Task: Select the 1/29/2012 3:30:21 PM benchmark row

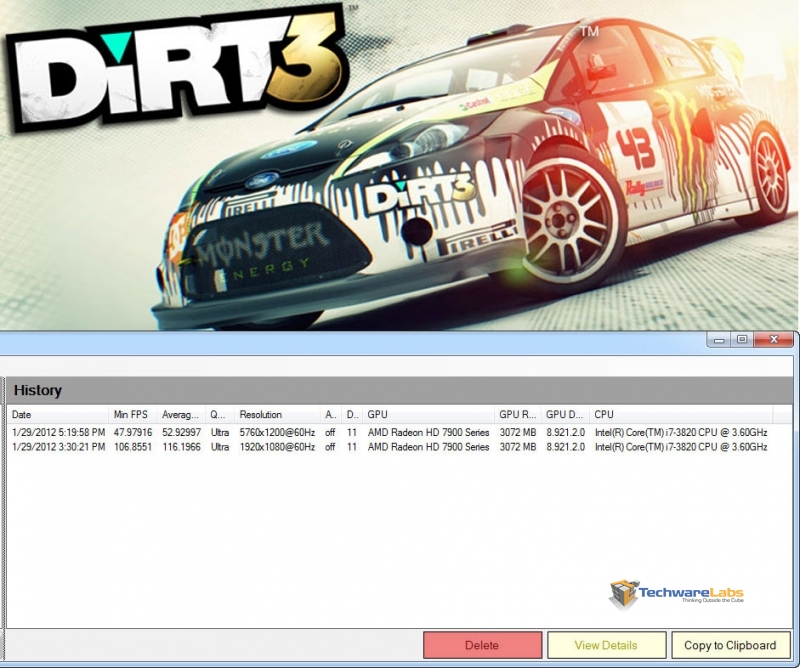Action: point(390,447)
